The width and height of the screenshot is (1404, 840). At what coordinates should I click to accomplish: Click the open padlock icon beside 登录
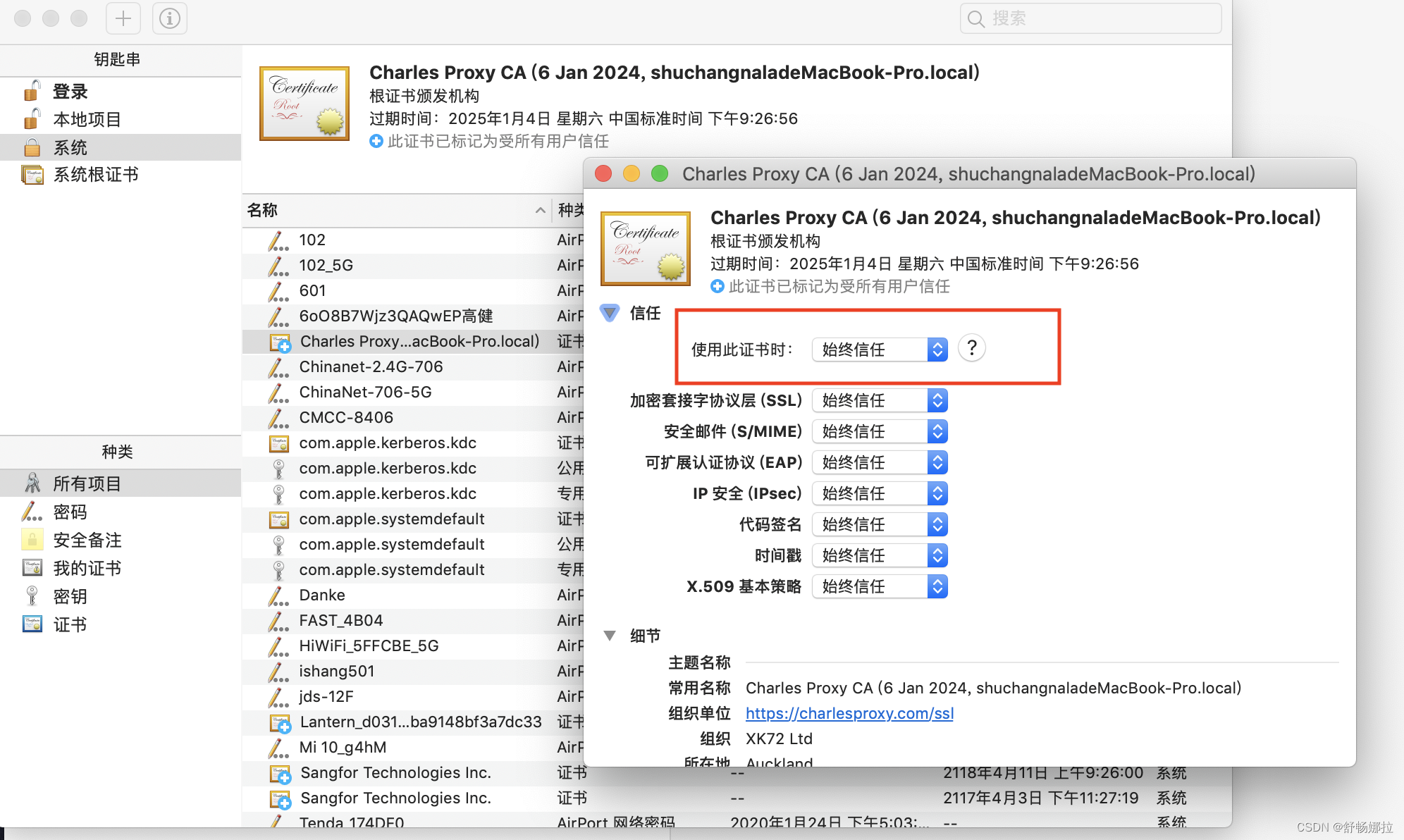pos(32,91)
